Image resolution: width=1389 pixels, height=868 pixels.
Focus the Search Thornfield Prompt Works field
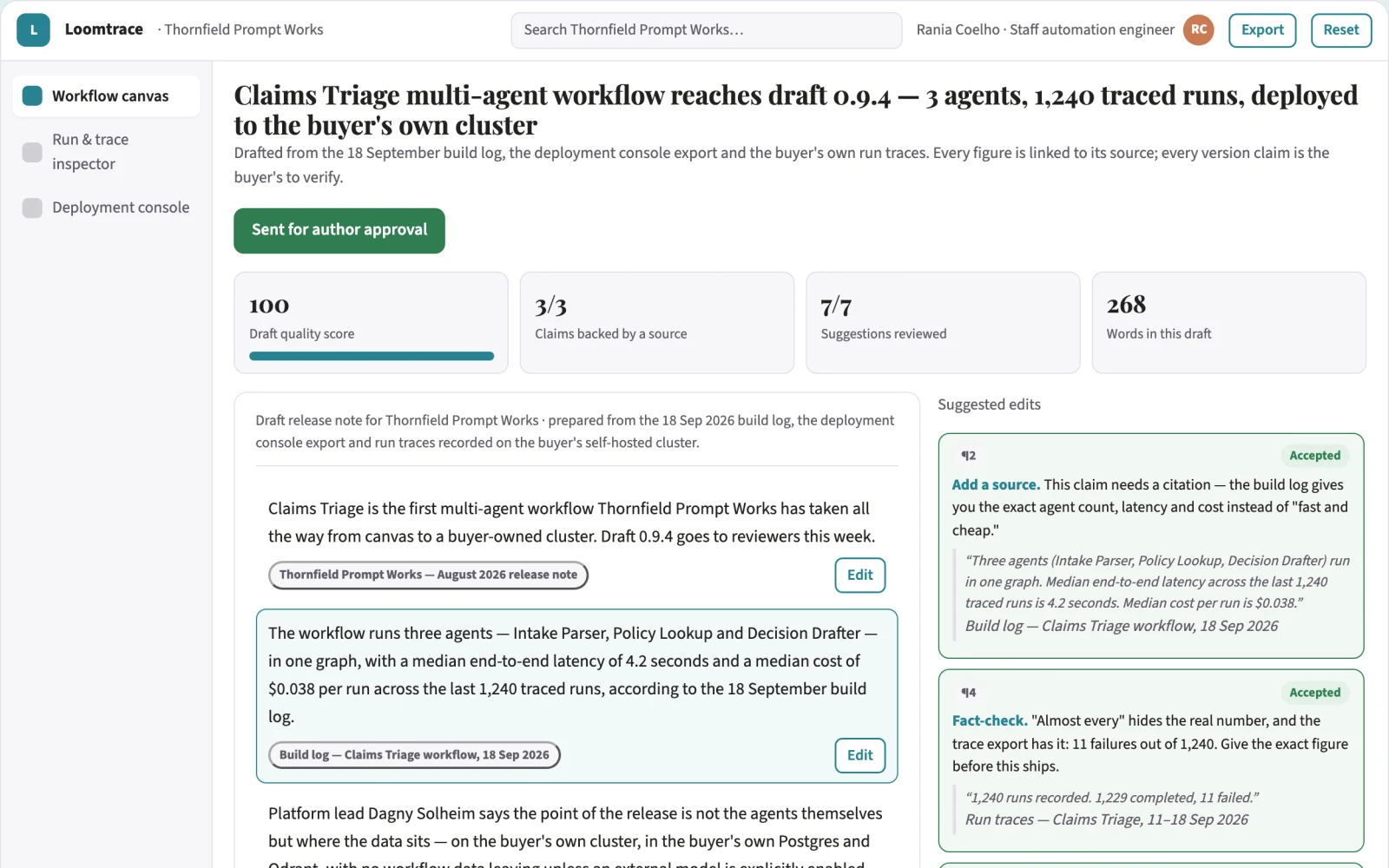707,30
